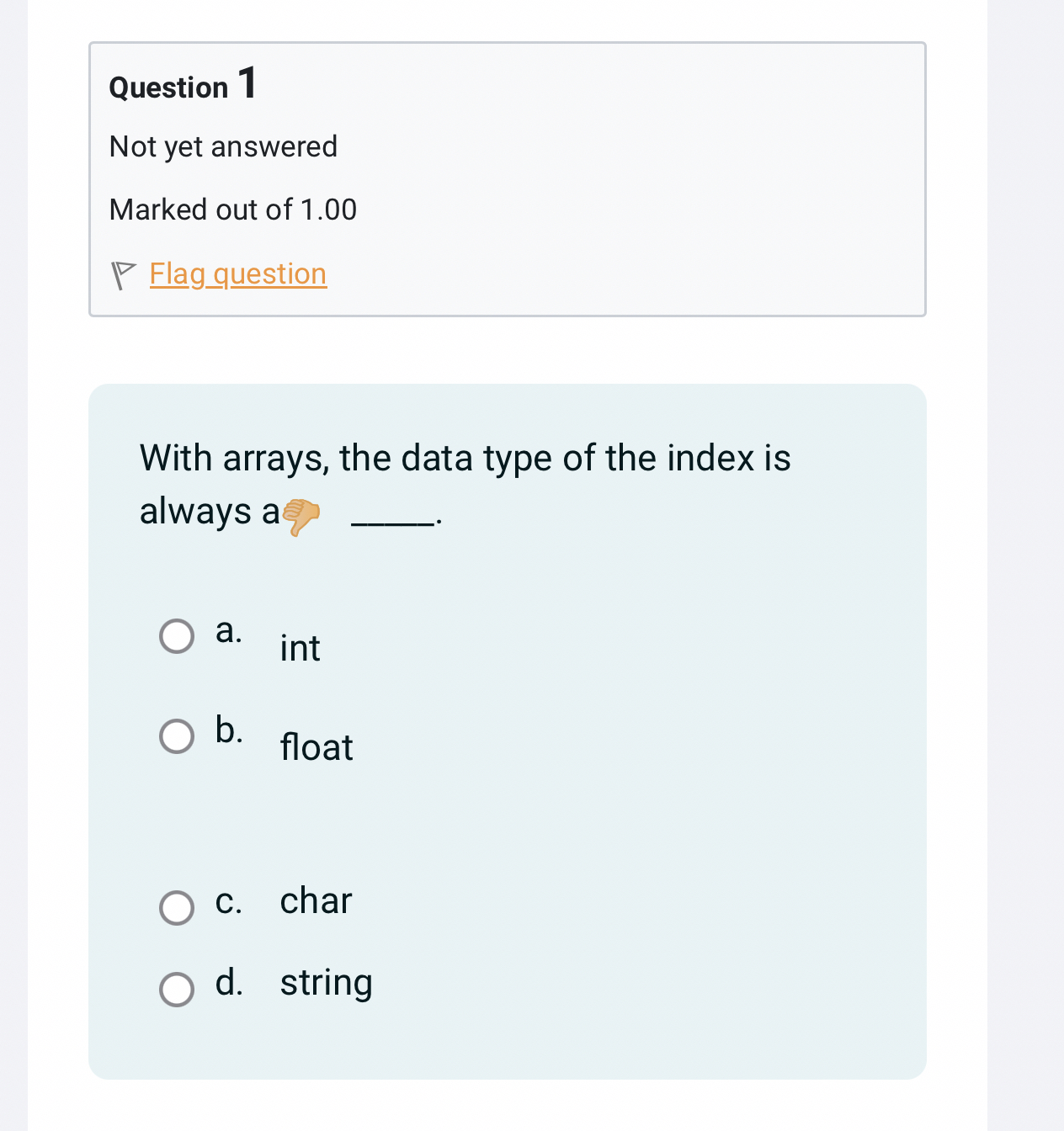This screenshot has width=1064, height=1131.
Task: Click the question text about array index
Action: [465, 457]
